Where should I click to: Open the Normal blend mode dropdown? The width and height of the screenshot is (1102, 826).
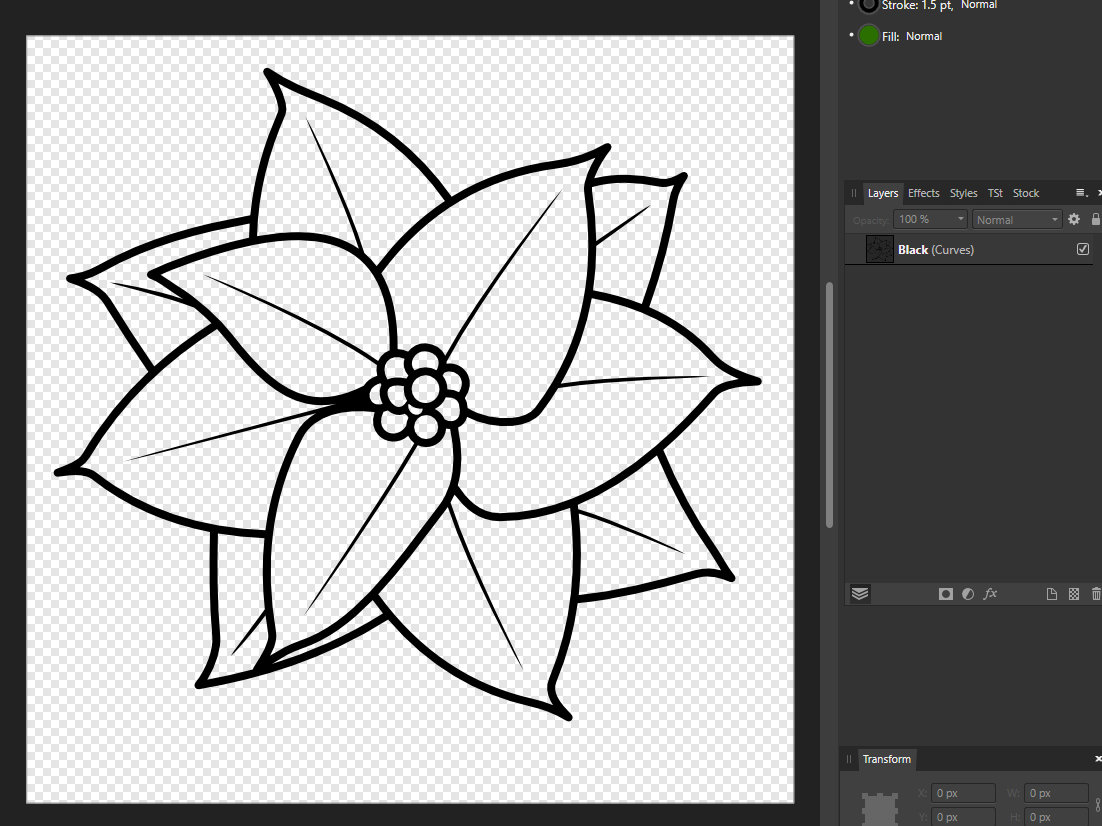pos(1016,219)
